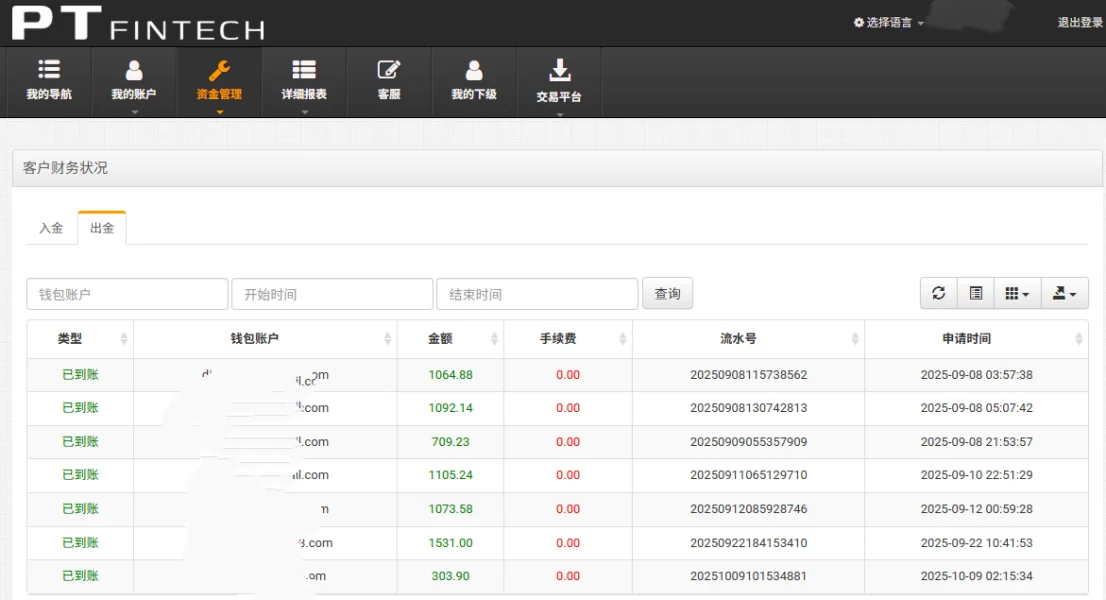
Task: Click the 客服 edit icon
Action: tap(389, 71)
